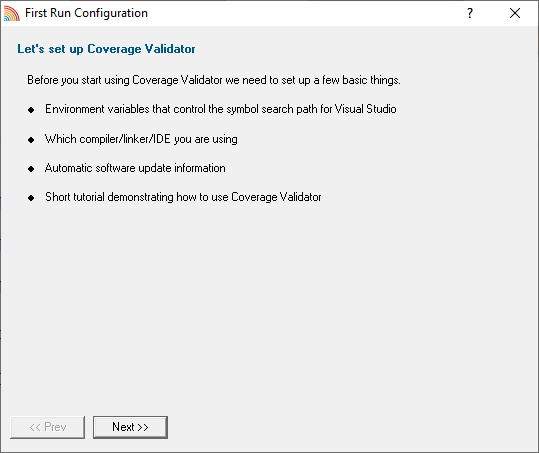This screenshot has width=539, height=453.
Task: Click the Which compiler/linker/IDE you are using line
Action: [x=141, y=139]
